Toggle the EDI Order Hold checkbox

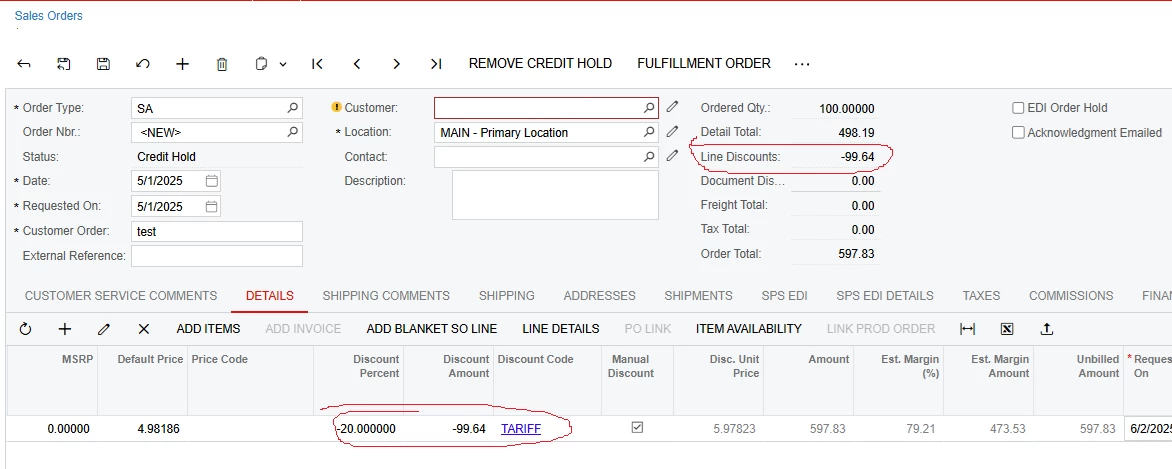pos(1017,108)
